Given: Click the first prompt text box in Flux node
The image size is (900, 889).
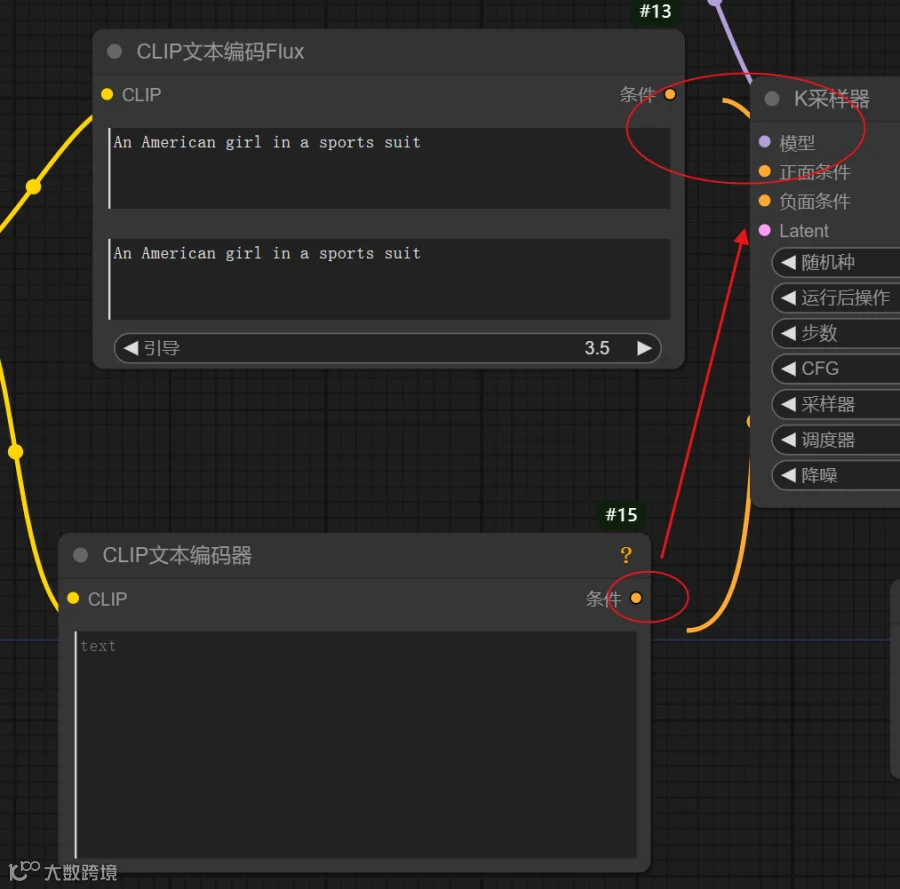Looking at the screenshot, I should tap(389, 168).
